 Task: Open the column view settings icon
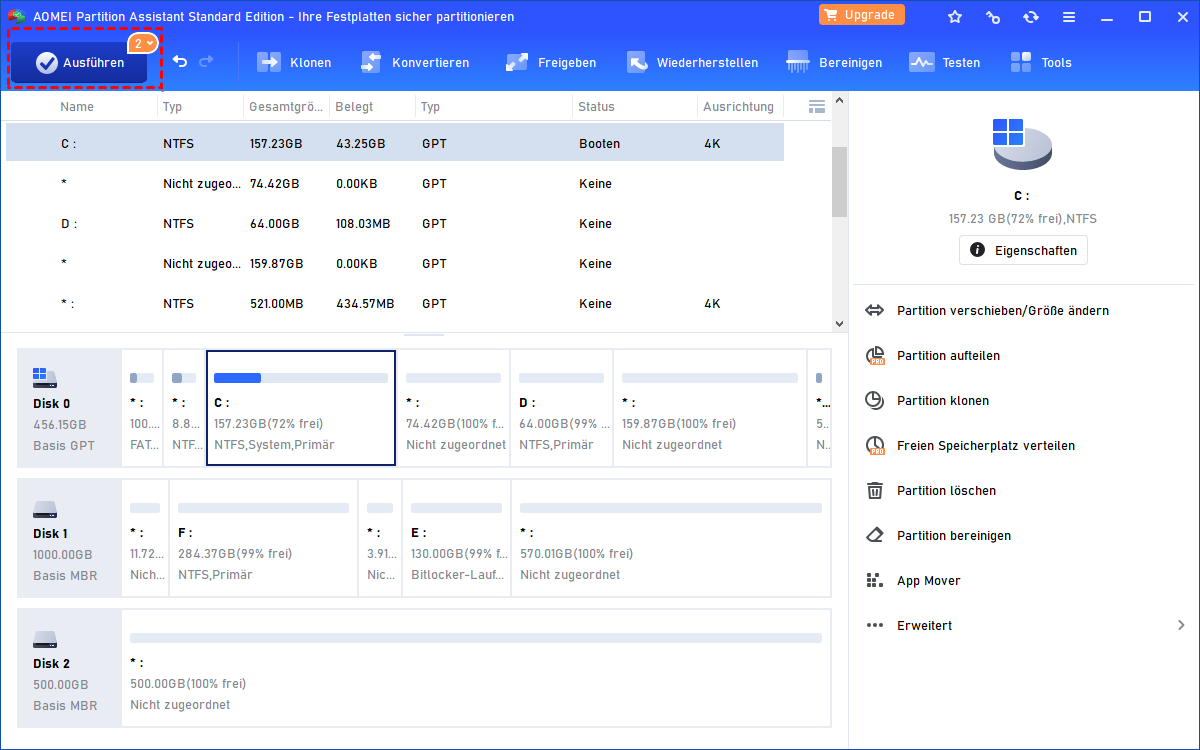[816, 106]
